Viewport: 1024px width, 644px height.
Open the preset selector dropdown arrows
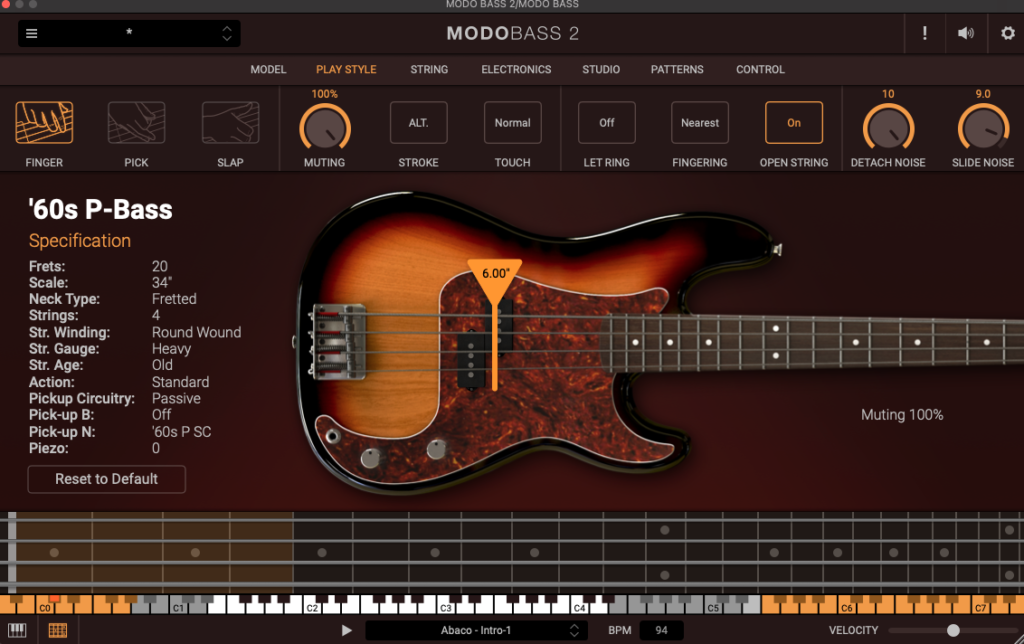click(x=227, y=34)
